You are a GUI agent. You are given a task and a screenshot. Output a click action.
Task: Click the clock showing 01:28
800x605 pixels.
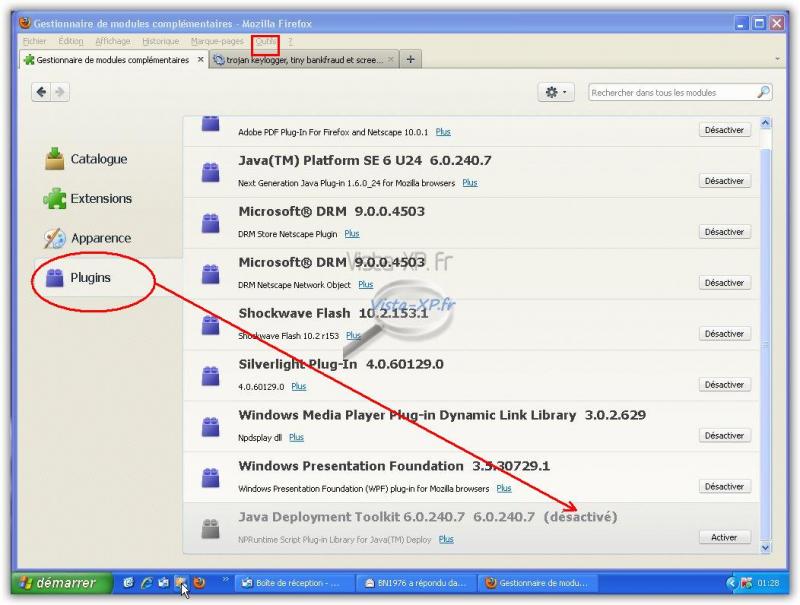point(768,583)
